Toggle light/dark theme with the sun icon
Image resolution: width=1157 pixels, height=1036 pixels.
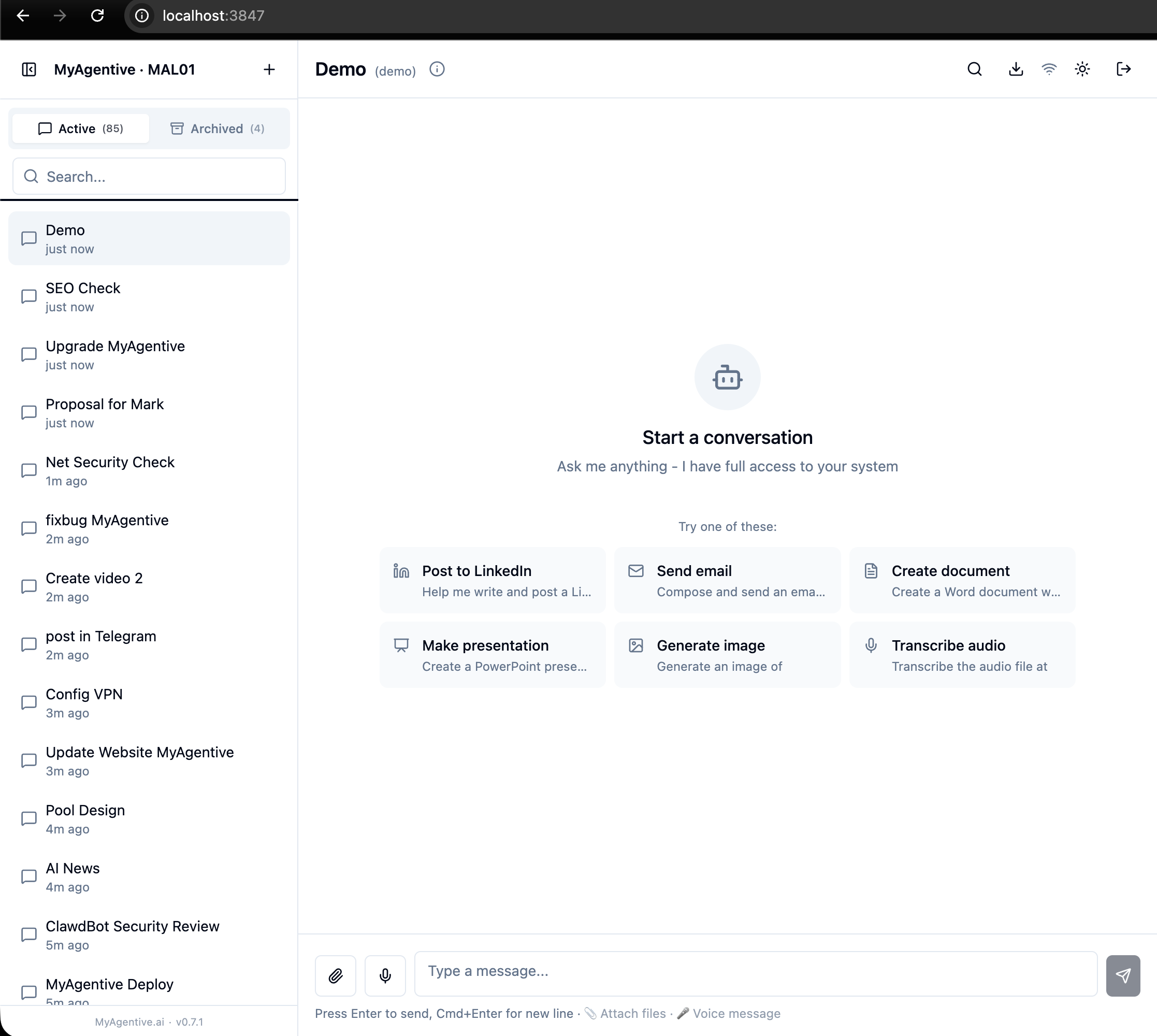point(1082,69)
